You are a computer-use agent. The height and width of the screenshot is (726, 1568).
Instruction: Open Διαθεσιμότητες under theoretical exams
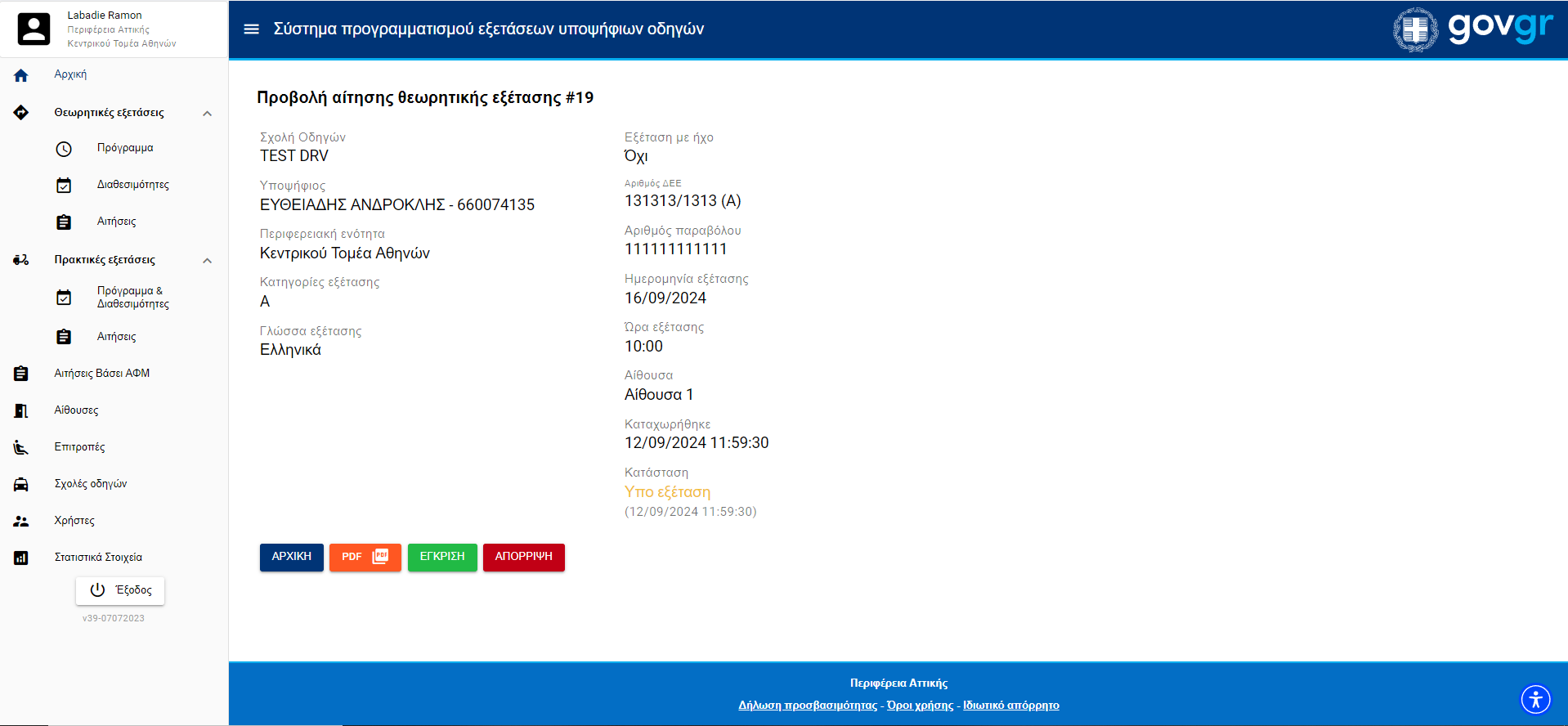coord(132,185)
